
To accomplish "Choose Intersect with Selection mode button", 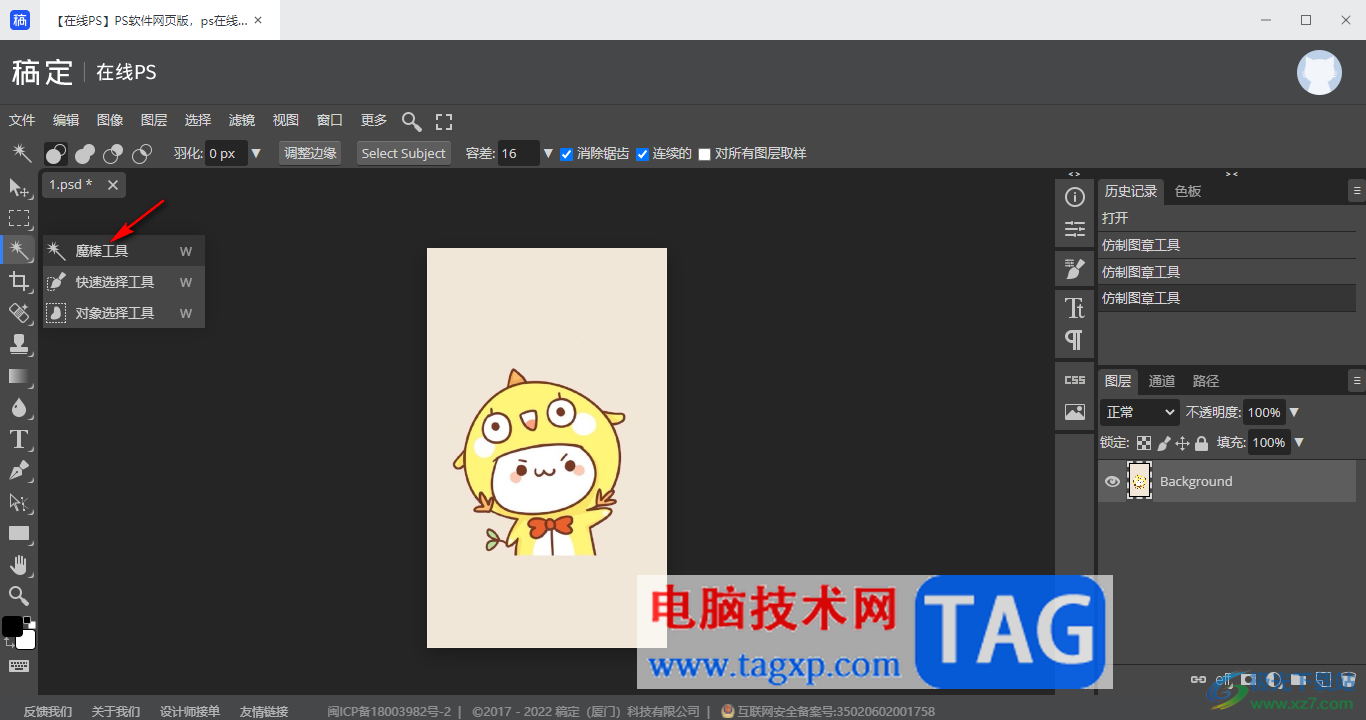I will click(x=142, y=153).
